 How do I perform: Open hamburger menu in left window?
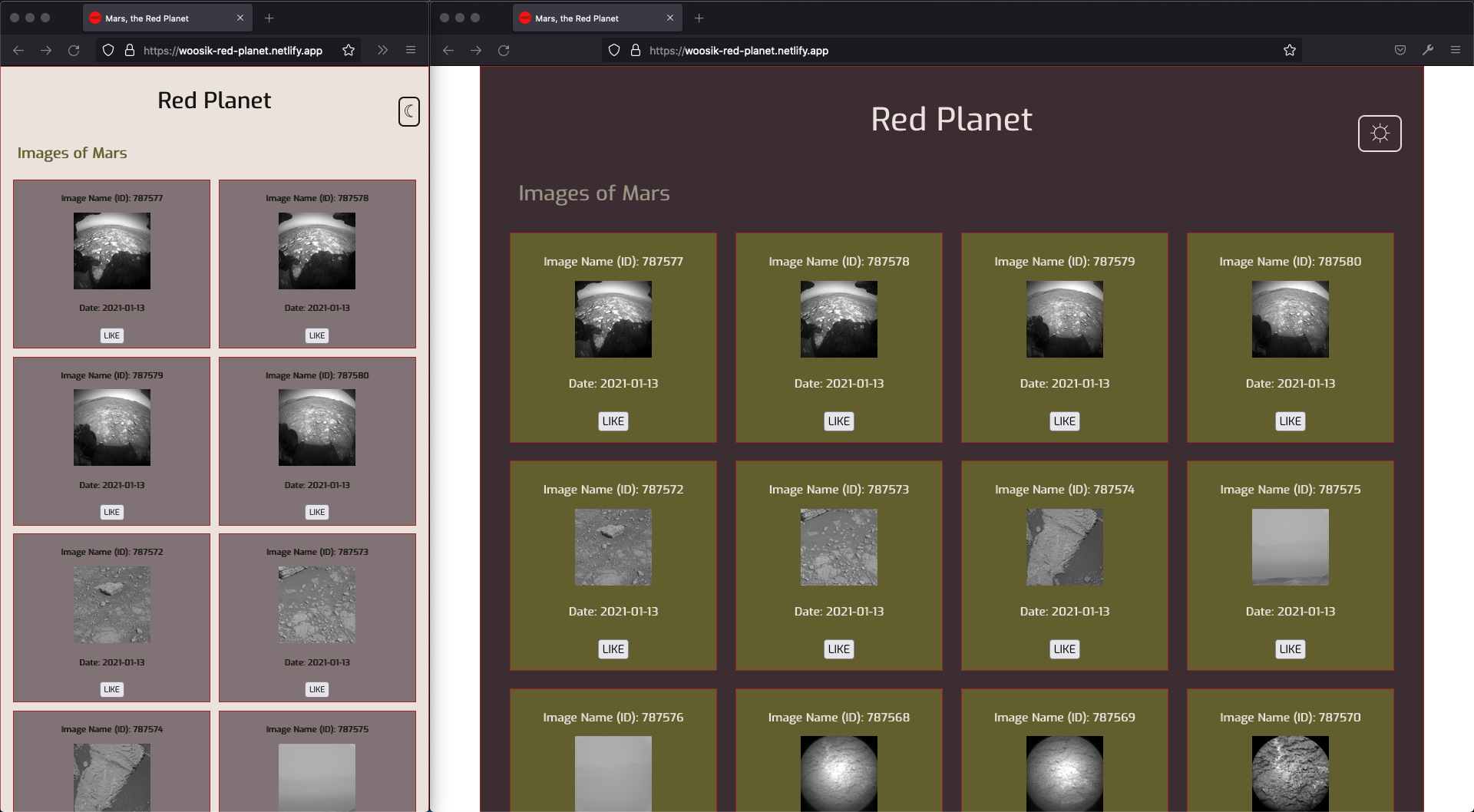coord(411,51)
